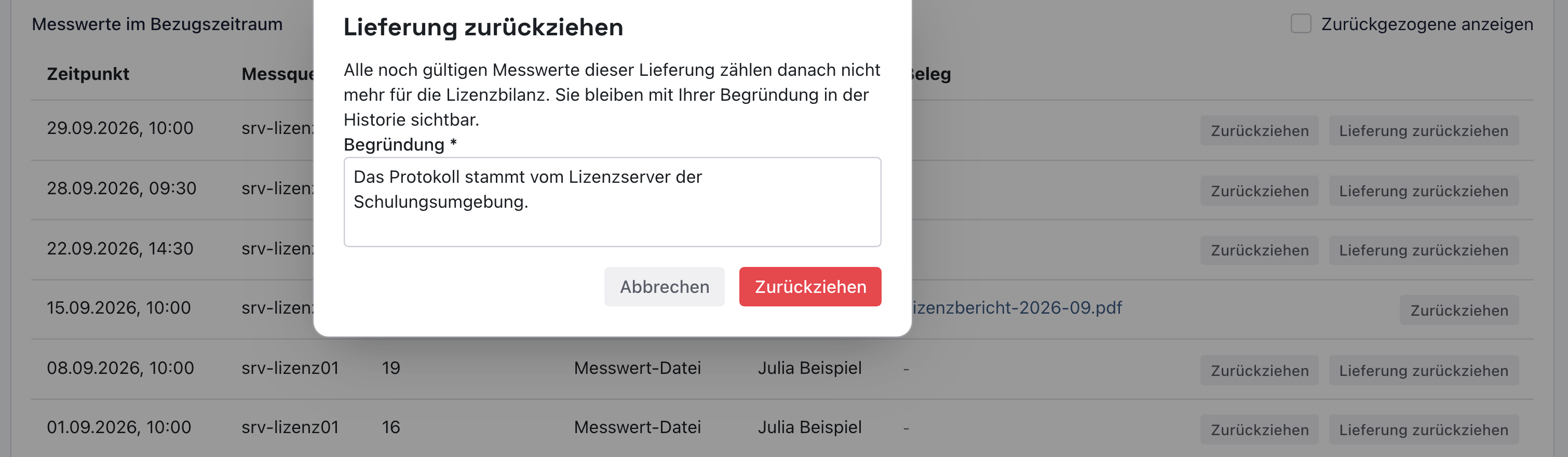Screen dimensions: 1568x457
Task: Click Zurückziehen in the 29.09.2026 row
Action: pyautogui.click(x=1259, y=130)
